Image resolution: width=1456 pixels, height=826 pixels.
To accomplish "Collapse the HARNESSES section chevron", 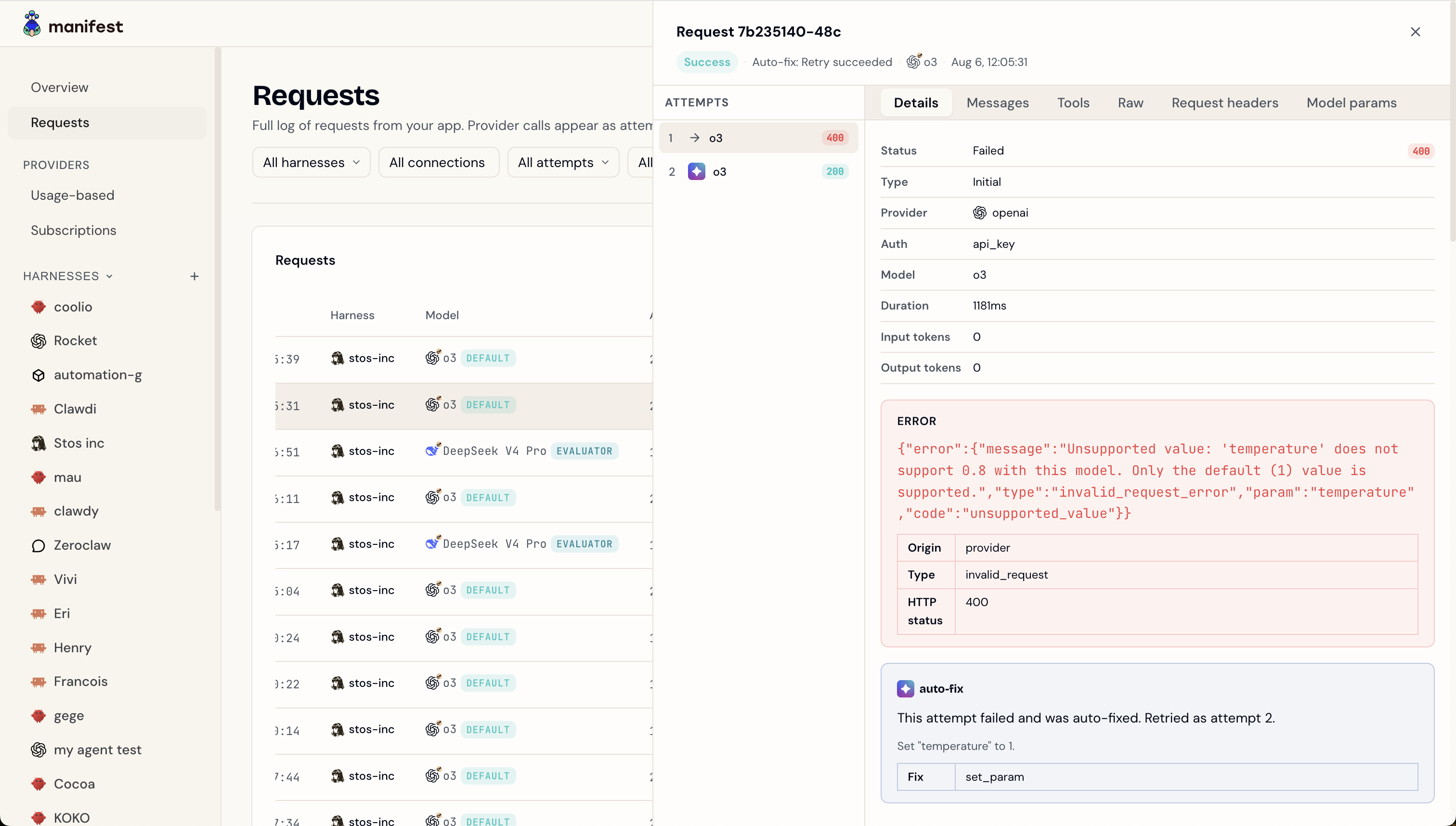I will 109,276.
